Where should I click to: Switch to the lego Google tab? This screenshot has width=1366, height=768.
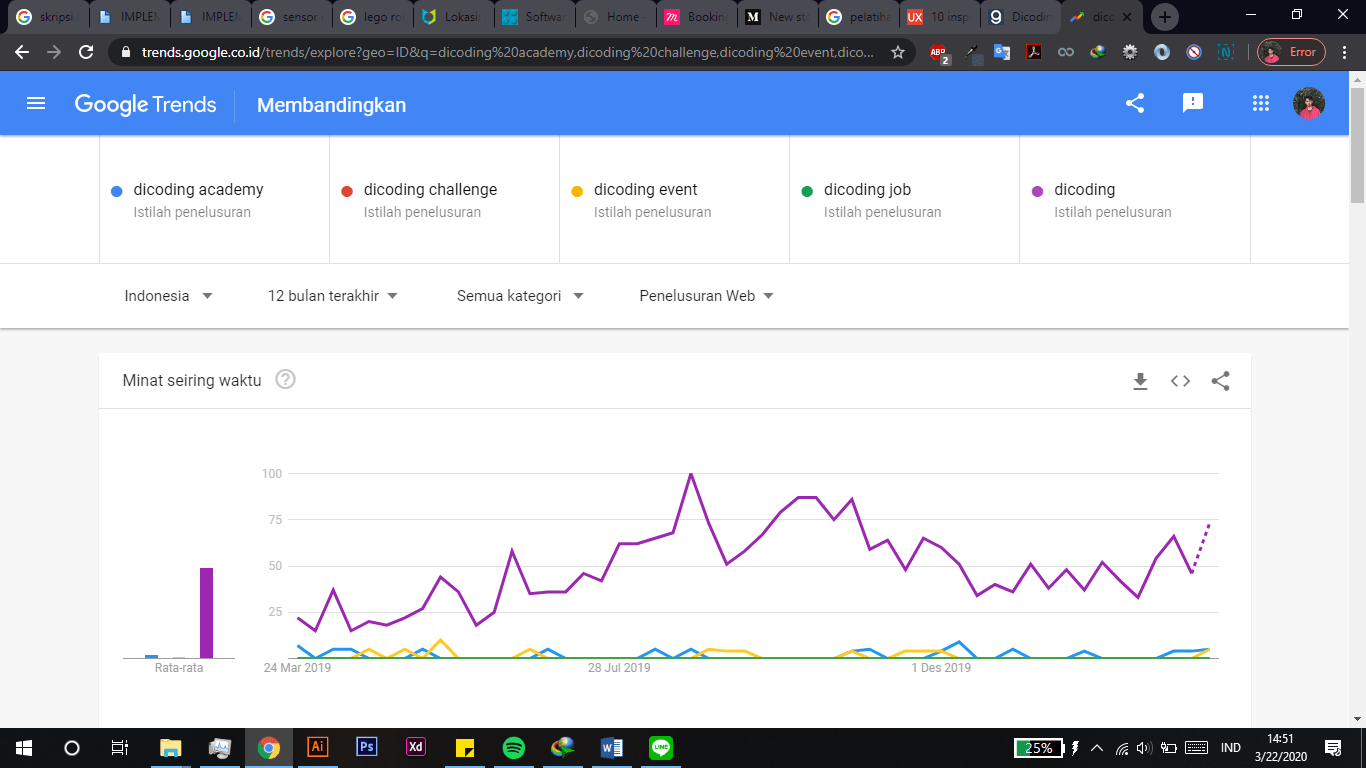point(372,17)
